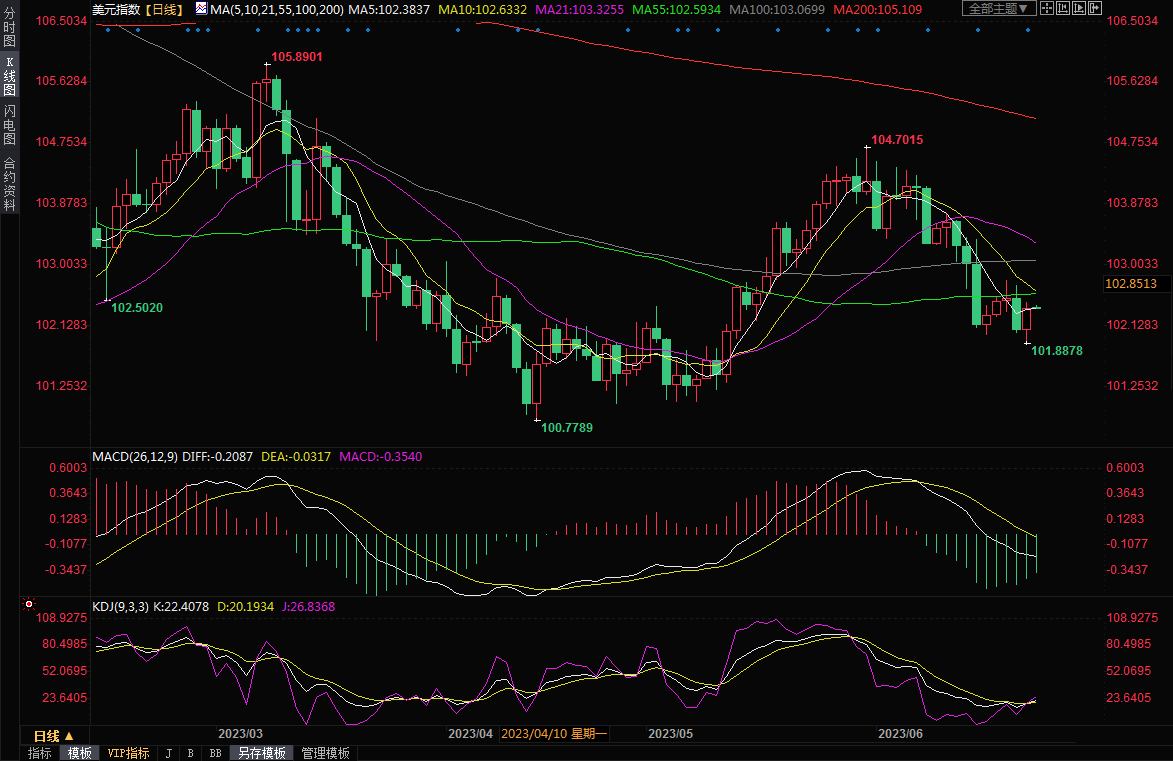The height and width of the screenshot is (761, 1173).
Task: Click the 101.8878 low marker
Action: point(1056,351)
